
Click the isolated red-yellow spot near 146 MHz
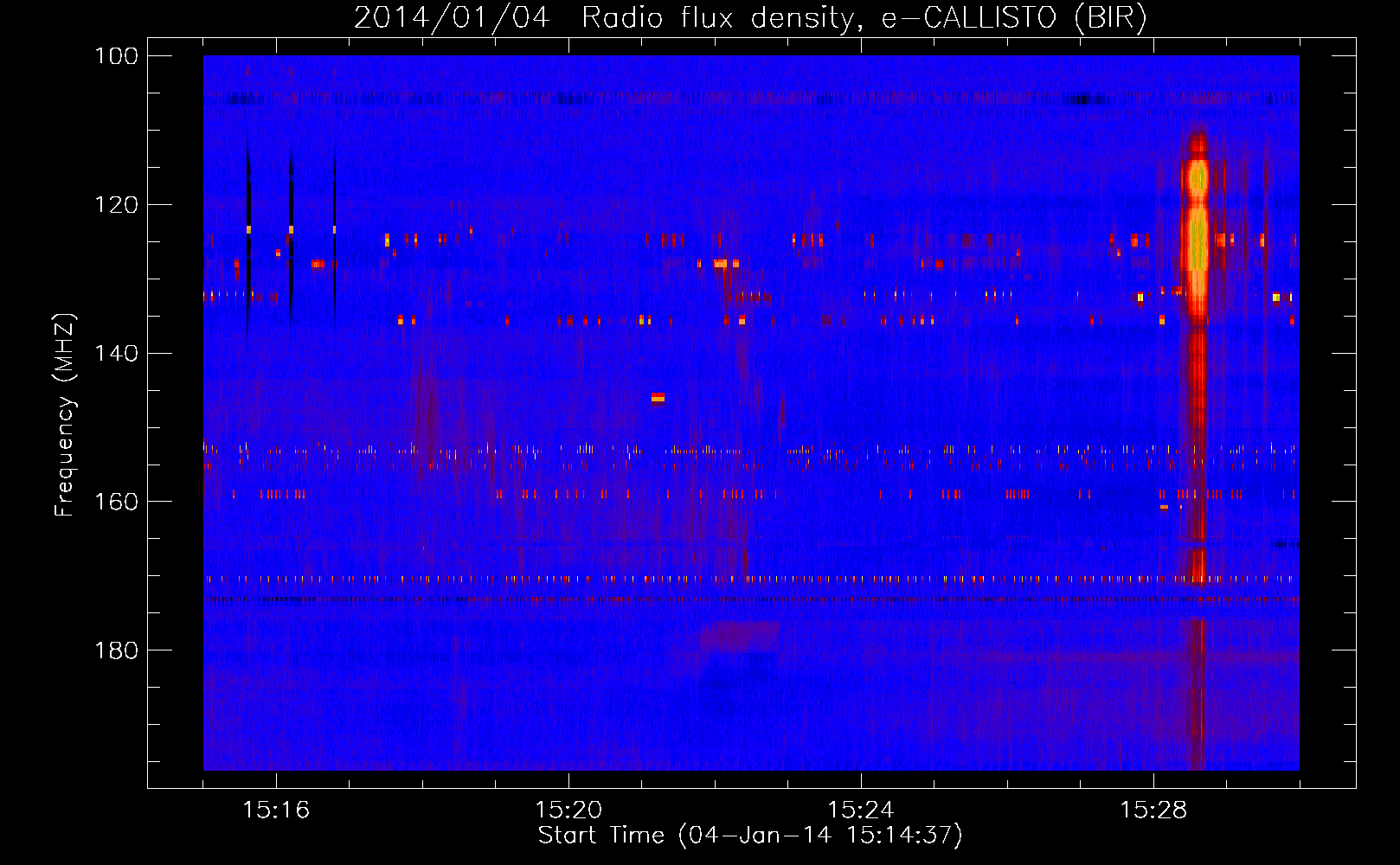[x=658, y=398]
